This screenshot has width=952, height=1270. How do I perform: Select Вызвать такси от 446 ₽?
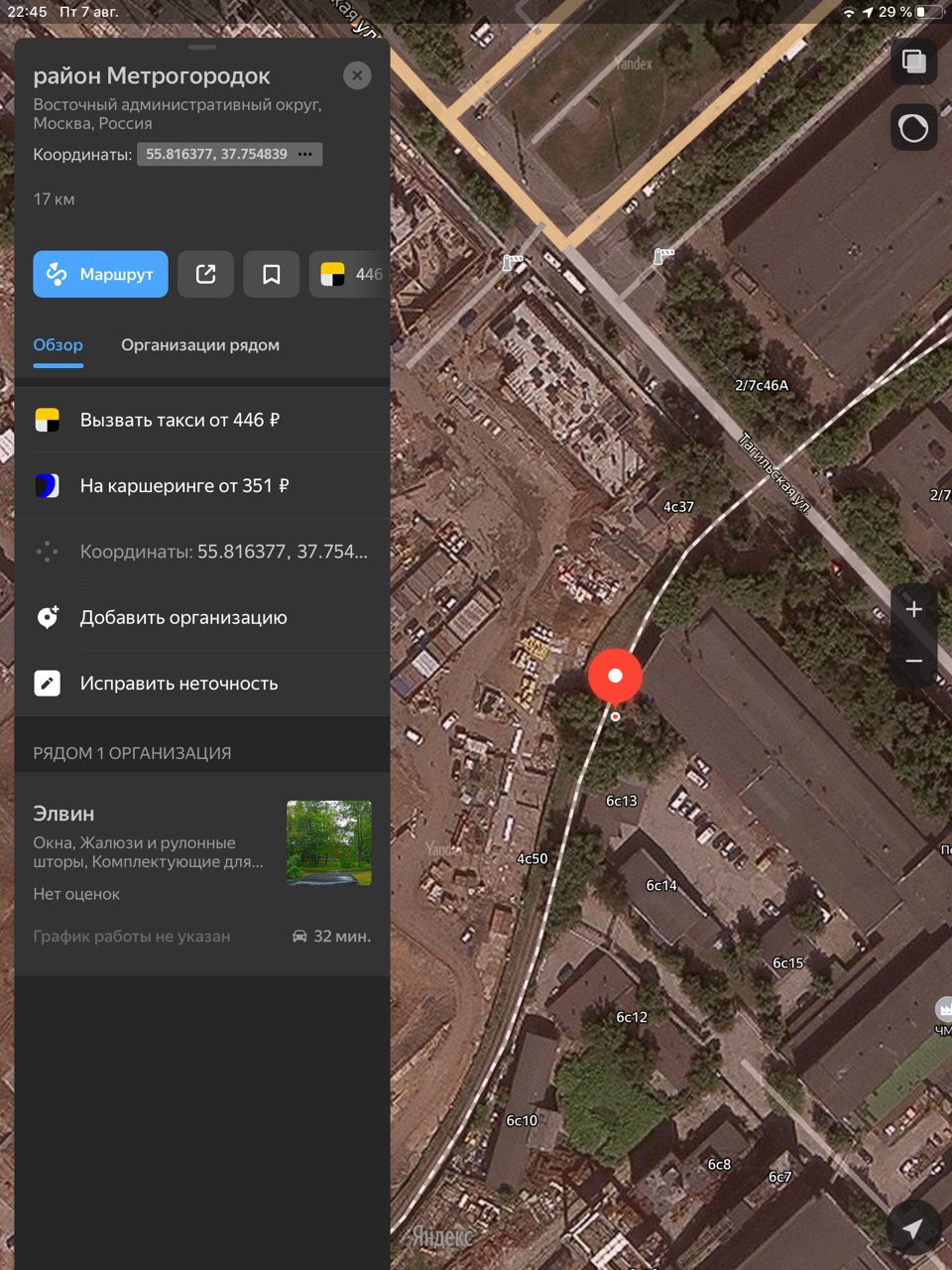[202, 420]
